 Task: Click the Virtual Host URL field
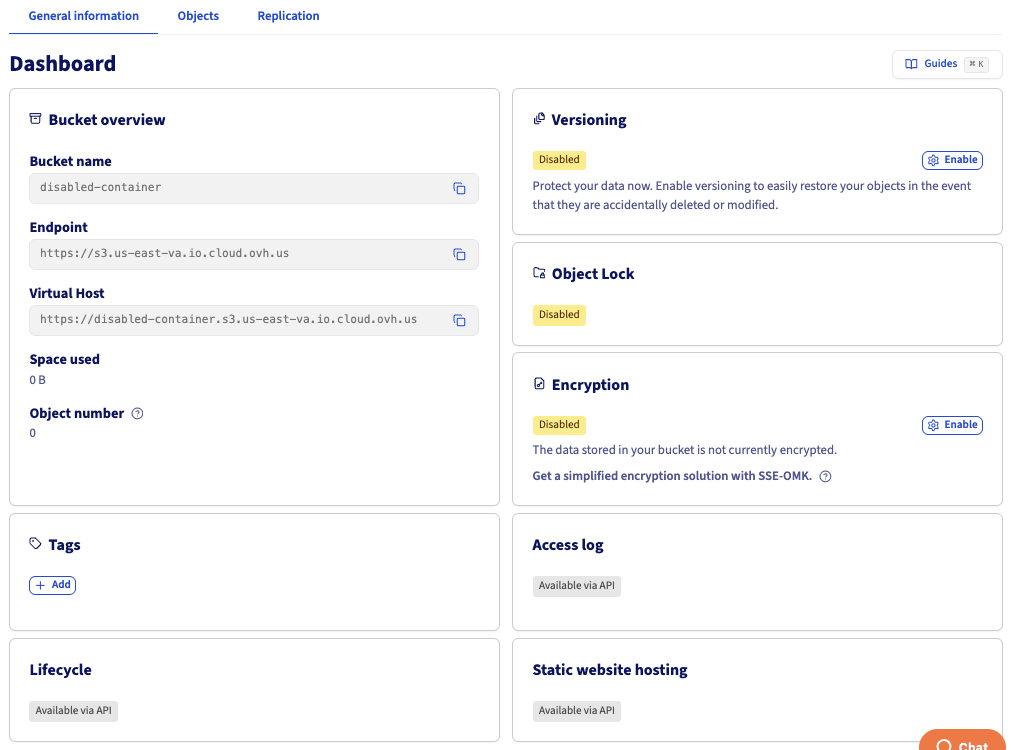pyautogui.click(x=254, y=320)
